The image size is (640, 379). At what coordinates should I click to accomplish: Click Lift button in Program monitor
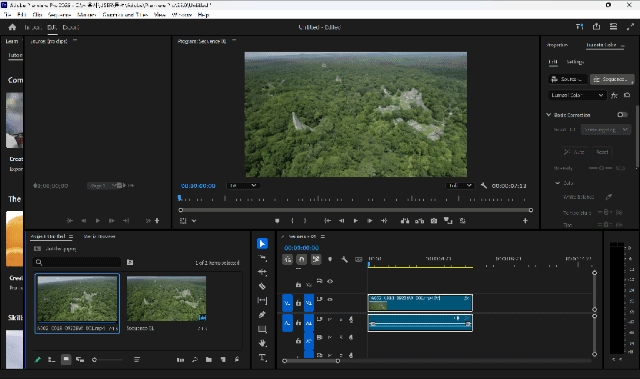404,221
